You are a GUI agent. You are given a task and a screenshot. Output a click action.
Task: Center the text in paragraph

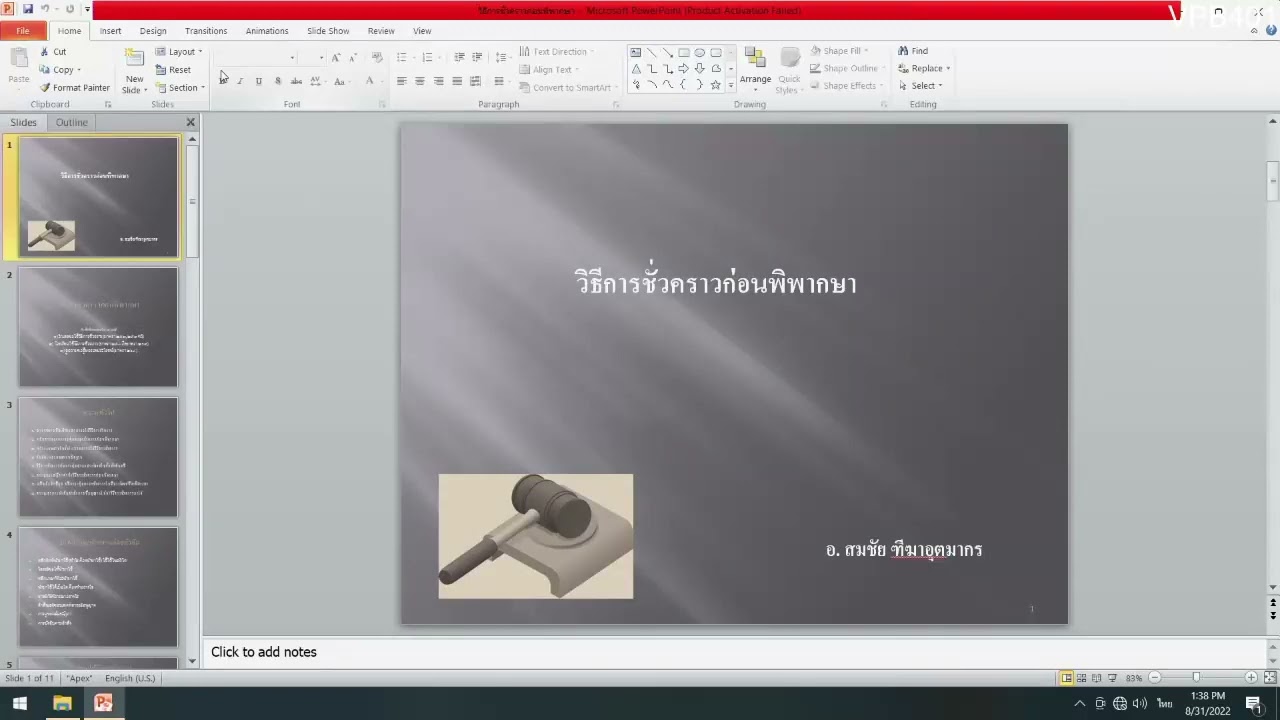pos(420,81)
